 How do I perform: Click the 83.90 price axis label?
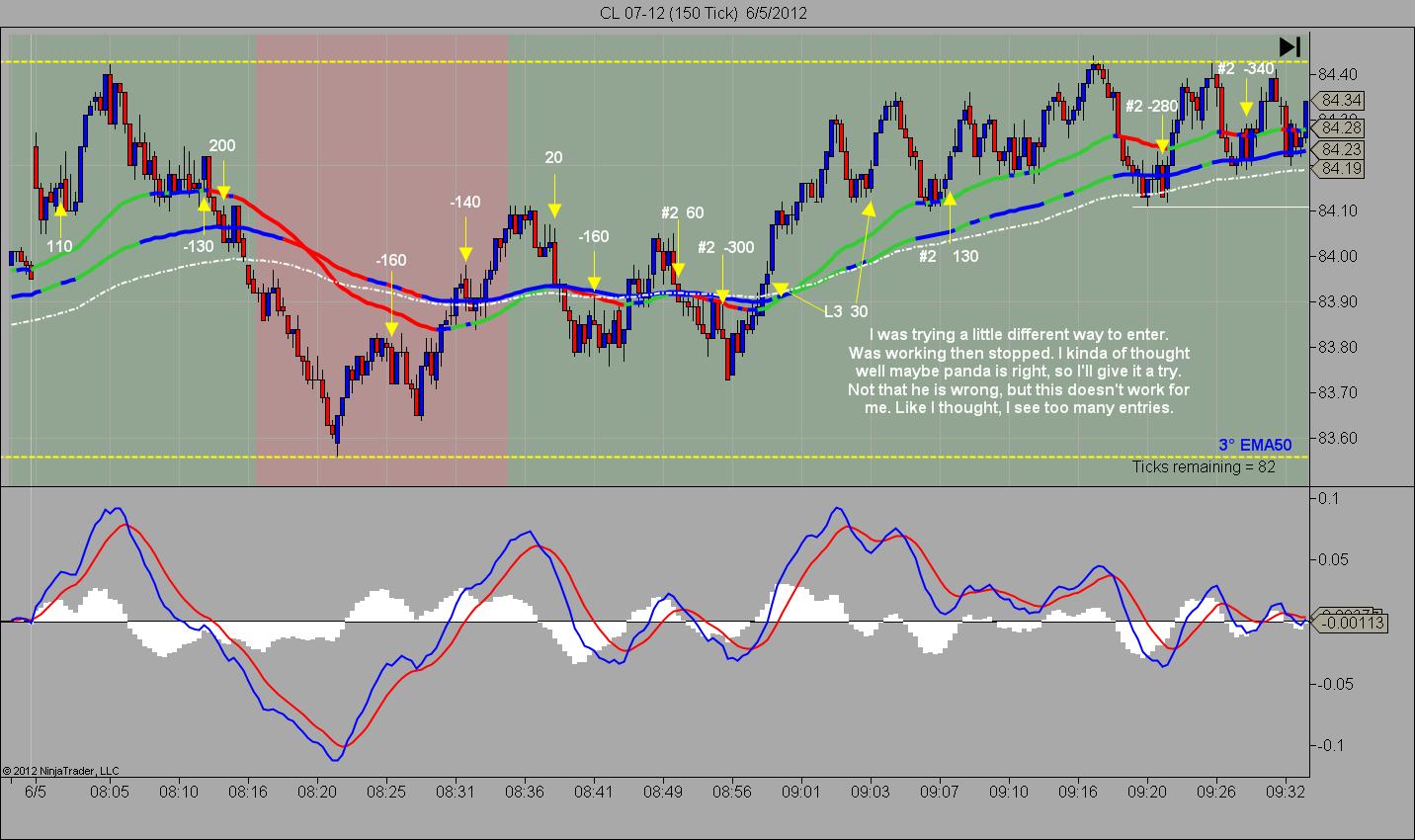point(1337,301)
